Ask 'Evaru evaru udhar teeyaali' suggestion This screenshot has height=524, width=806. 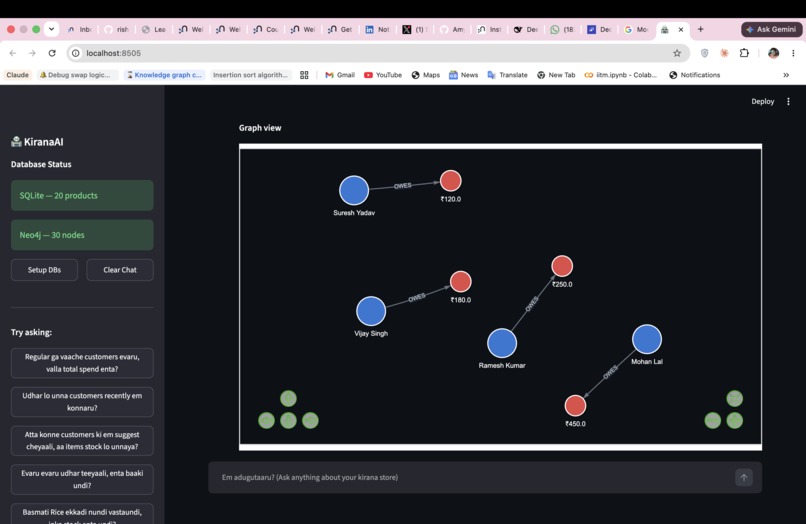[x=82, y=479]
